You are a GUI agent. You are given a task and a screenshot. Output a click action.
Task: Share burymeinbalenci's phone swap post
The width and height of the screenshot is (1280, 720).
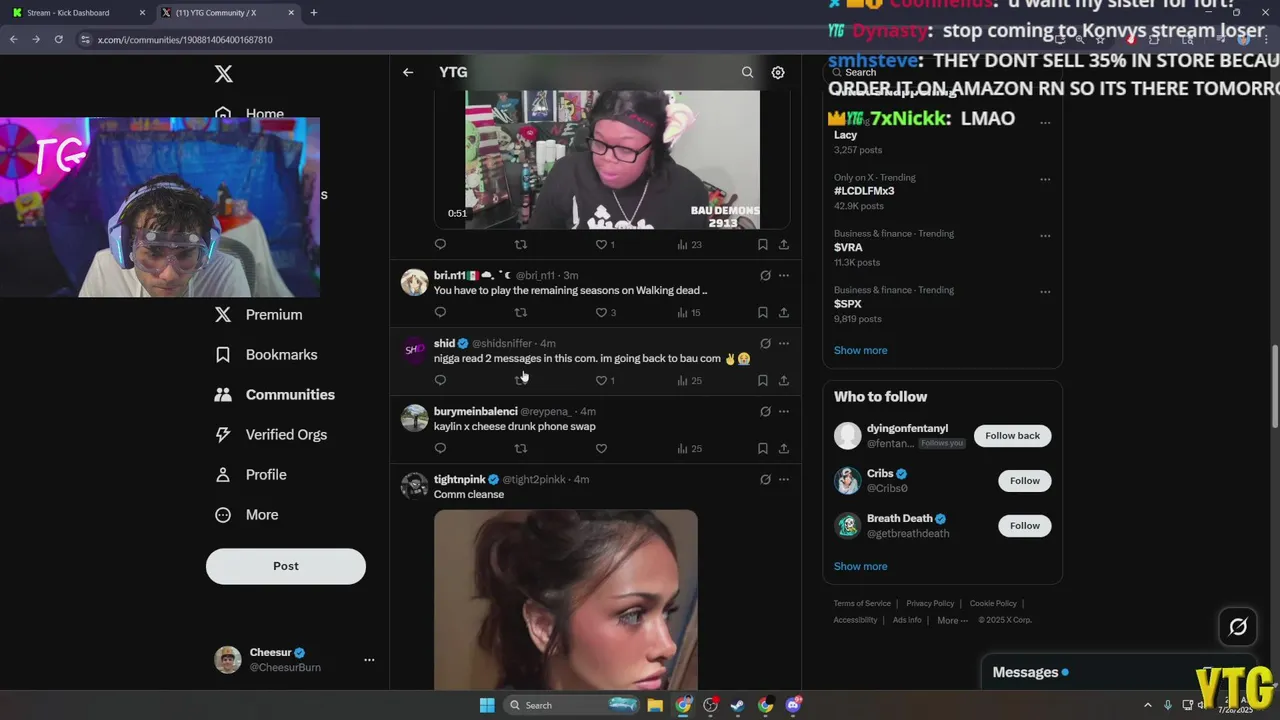point(784,448)
